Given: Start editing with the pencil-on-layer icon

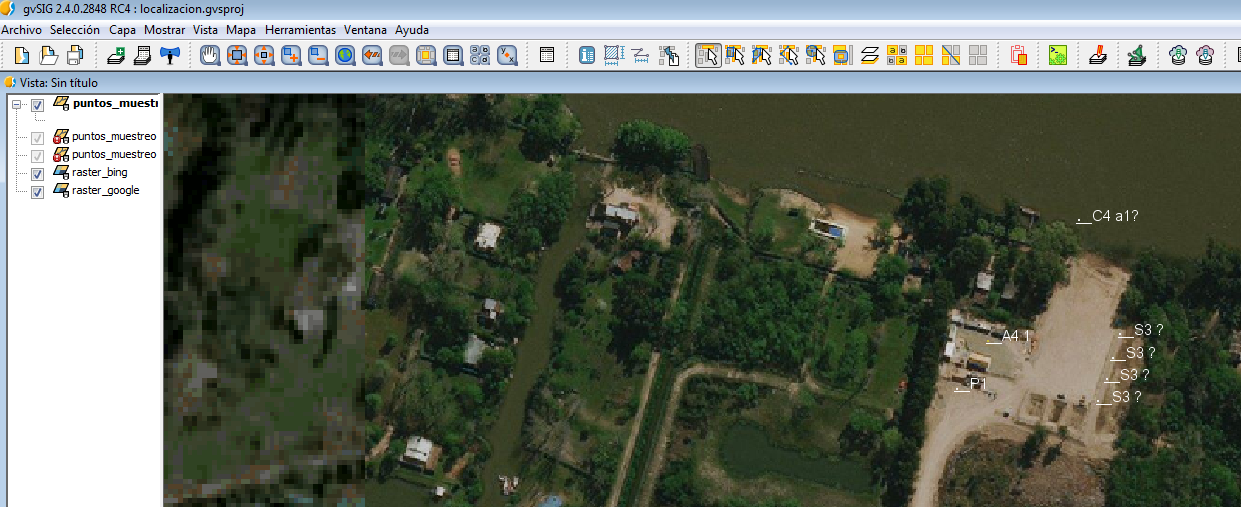Looking at the screenshot, I should (1097, 55).
